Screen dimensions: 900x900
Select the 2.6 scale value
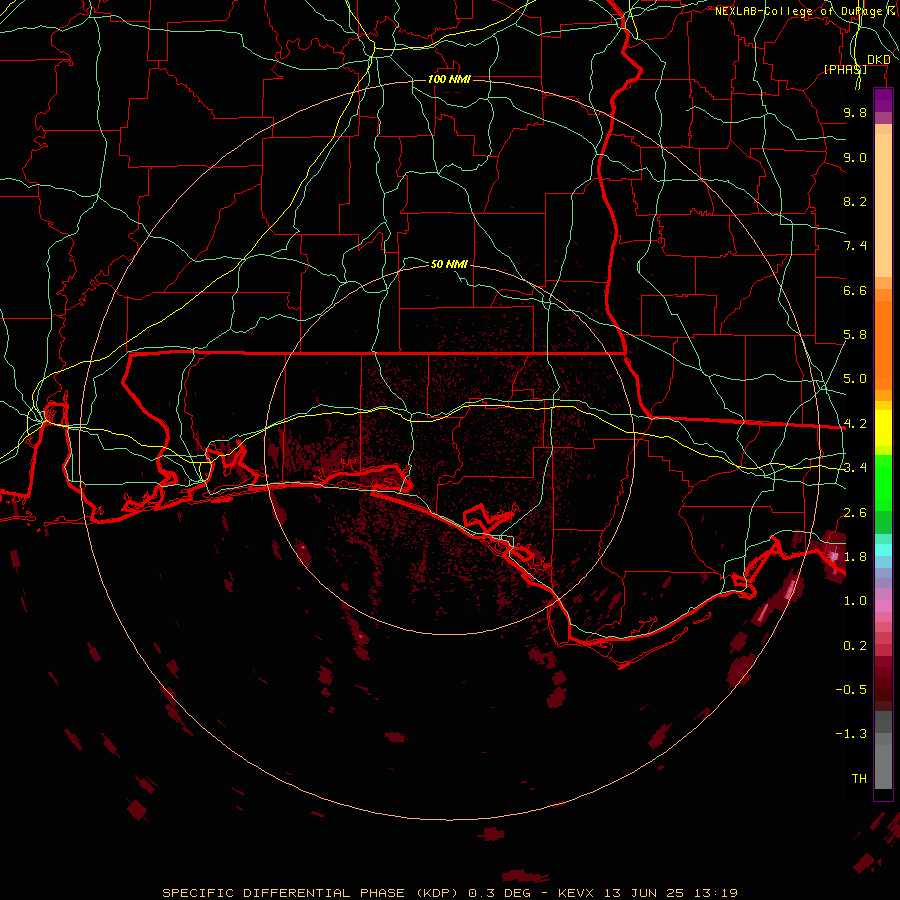855,513
